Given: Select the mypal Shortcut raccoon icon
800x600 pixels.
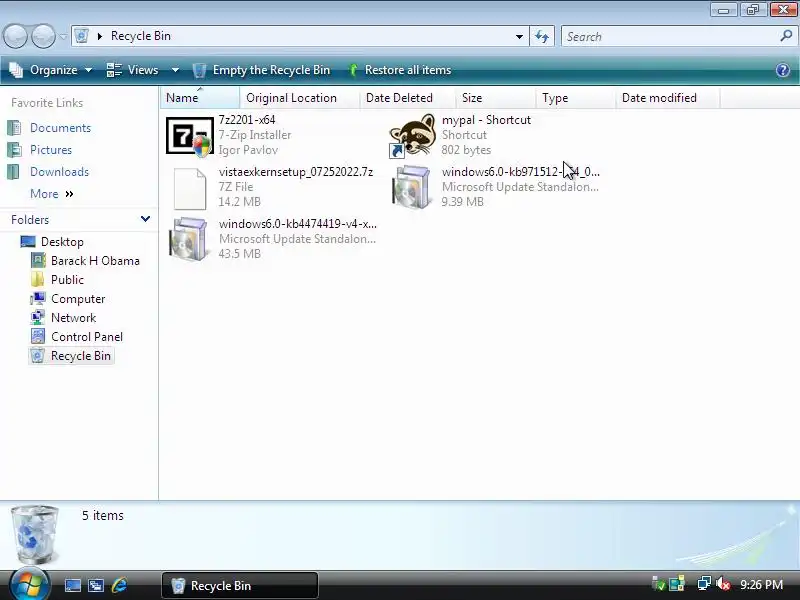Looking at the screenshot, I should (412, 136).
